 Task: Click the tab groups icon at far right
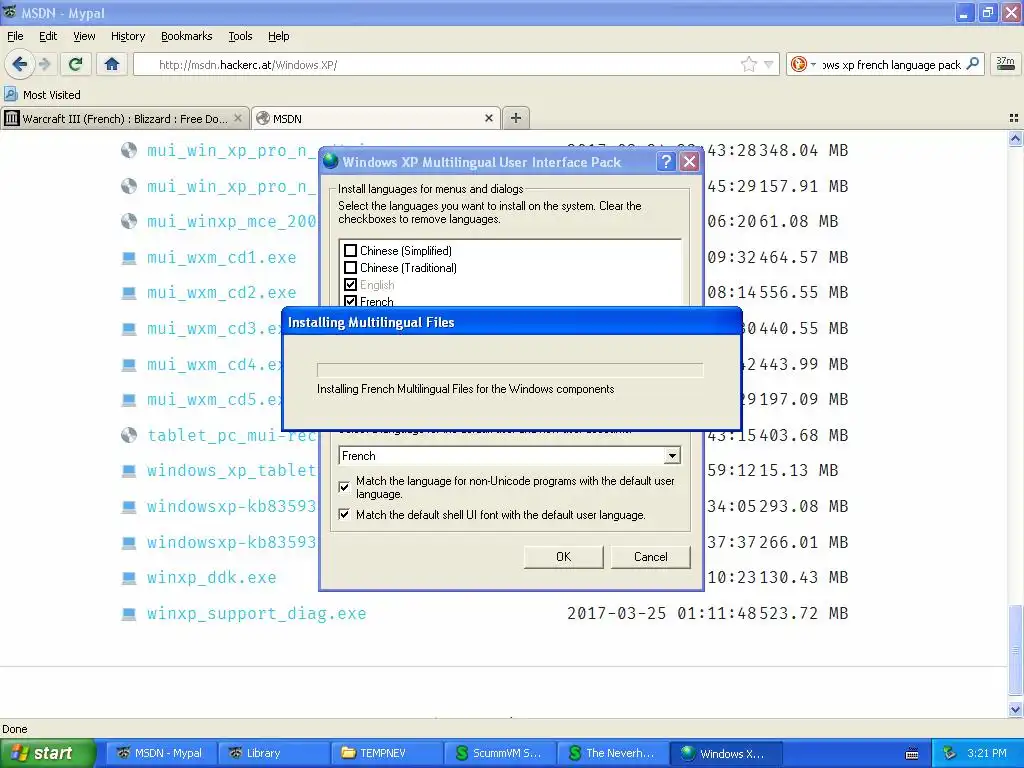(x=1014, y=118)
